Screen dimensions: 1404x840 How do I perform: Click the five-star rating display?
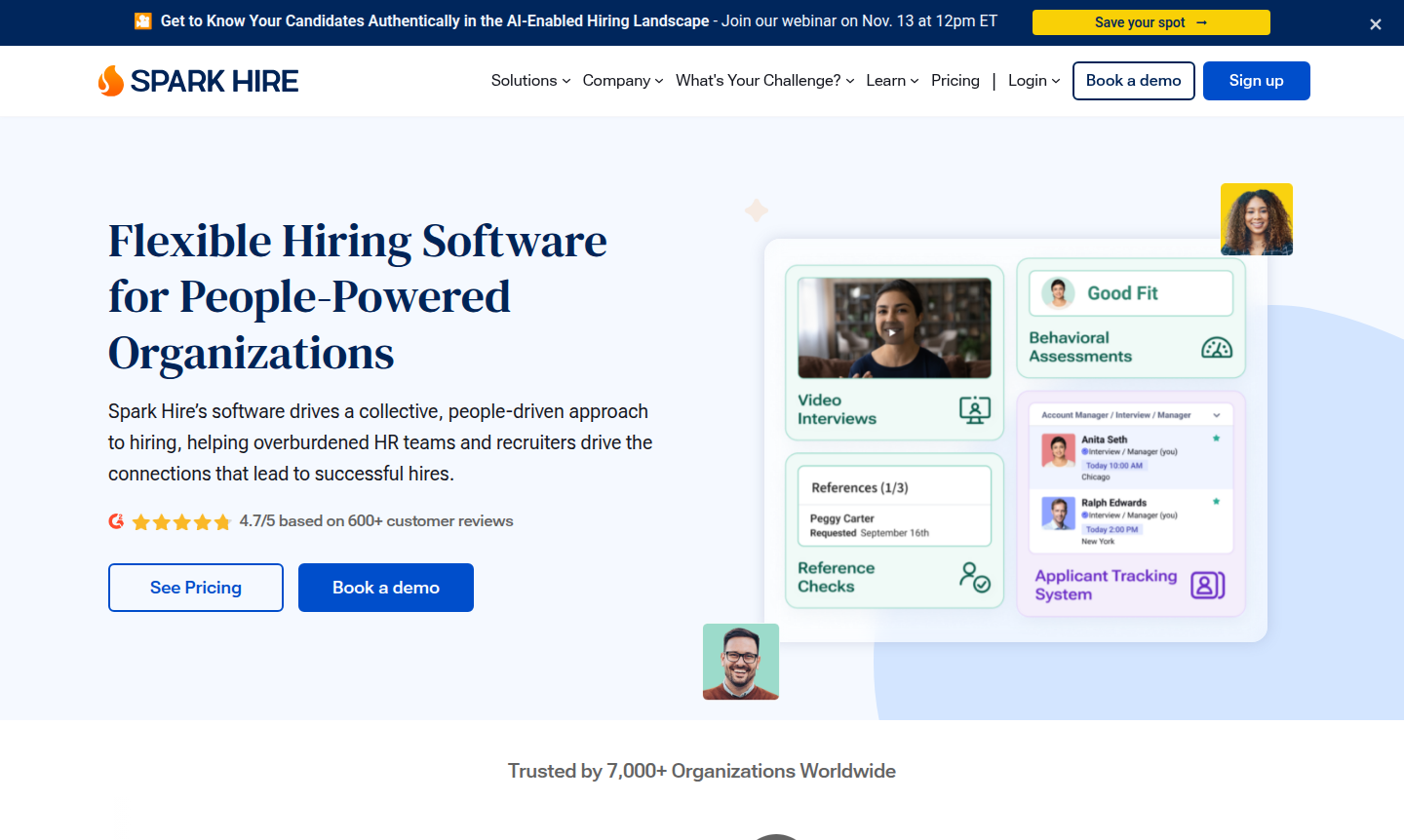point(181,522)
